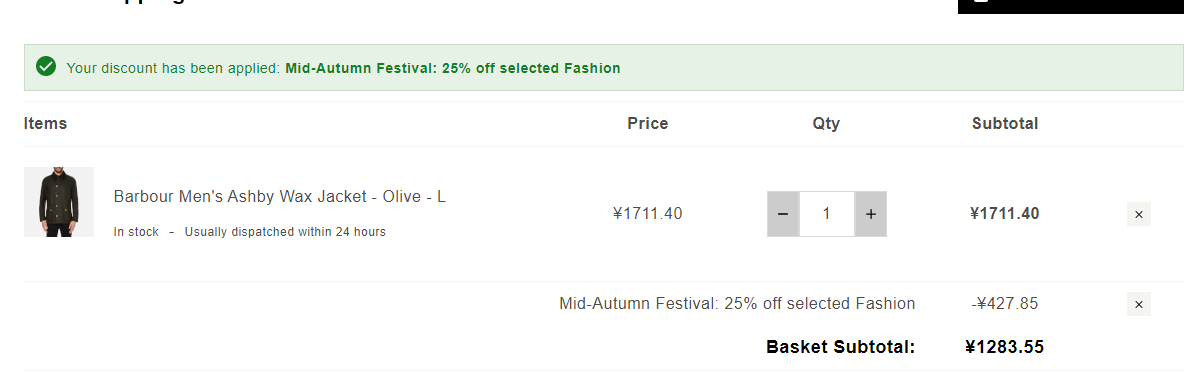
Task: Increase jacket quantity with plus button
Action: click(x=871, y=214)
